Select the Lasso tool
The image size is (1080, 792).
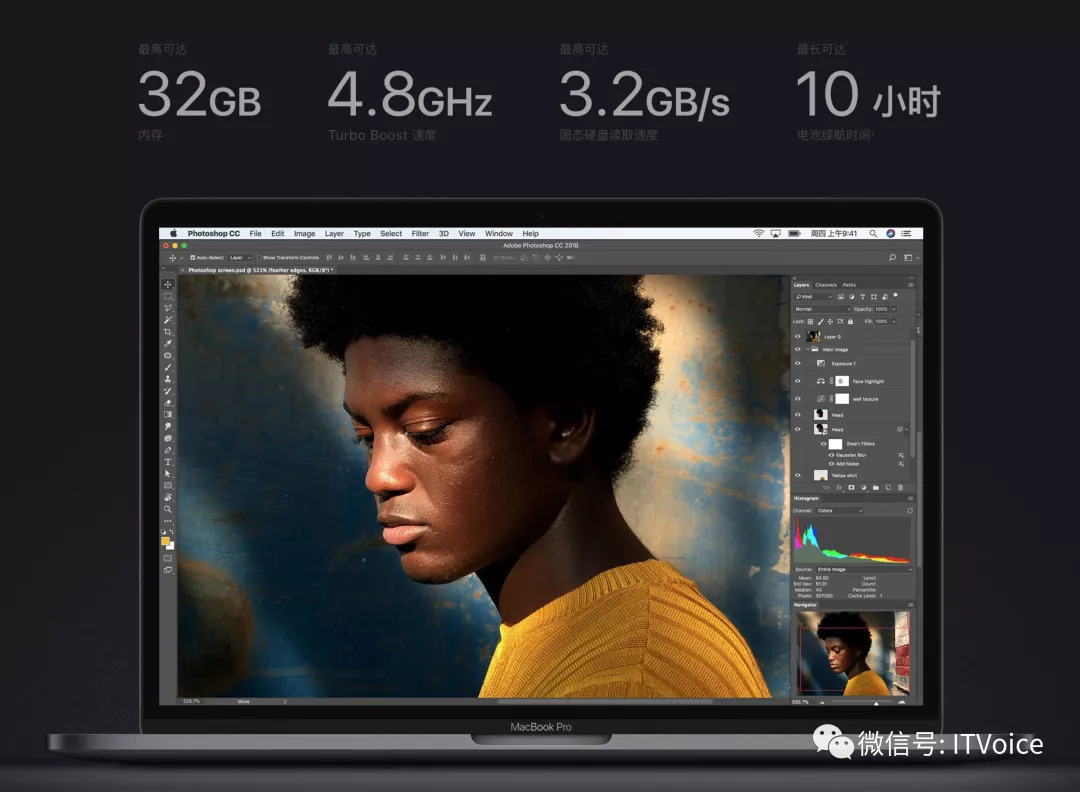pos(167,307)
